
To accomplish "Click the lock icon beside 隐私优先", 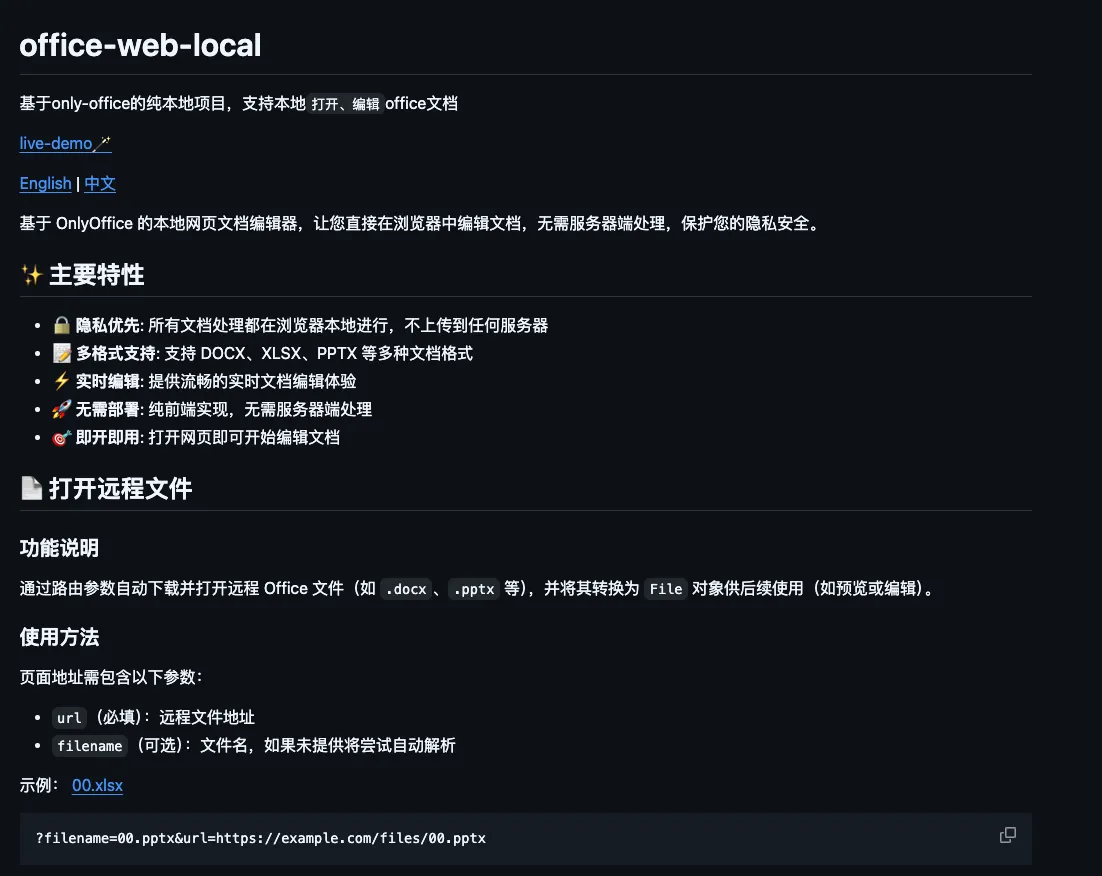I will [62, 325].
